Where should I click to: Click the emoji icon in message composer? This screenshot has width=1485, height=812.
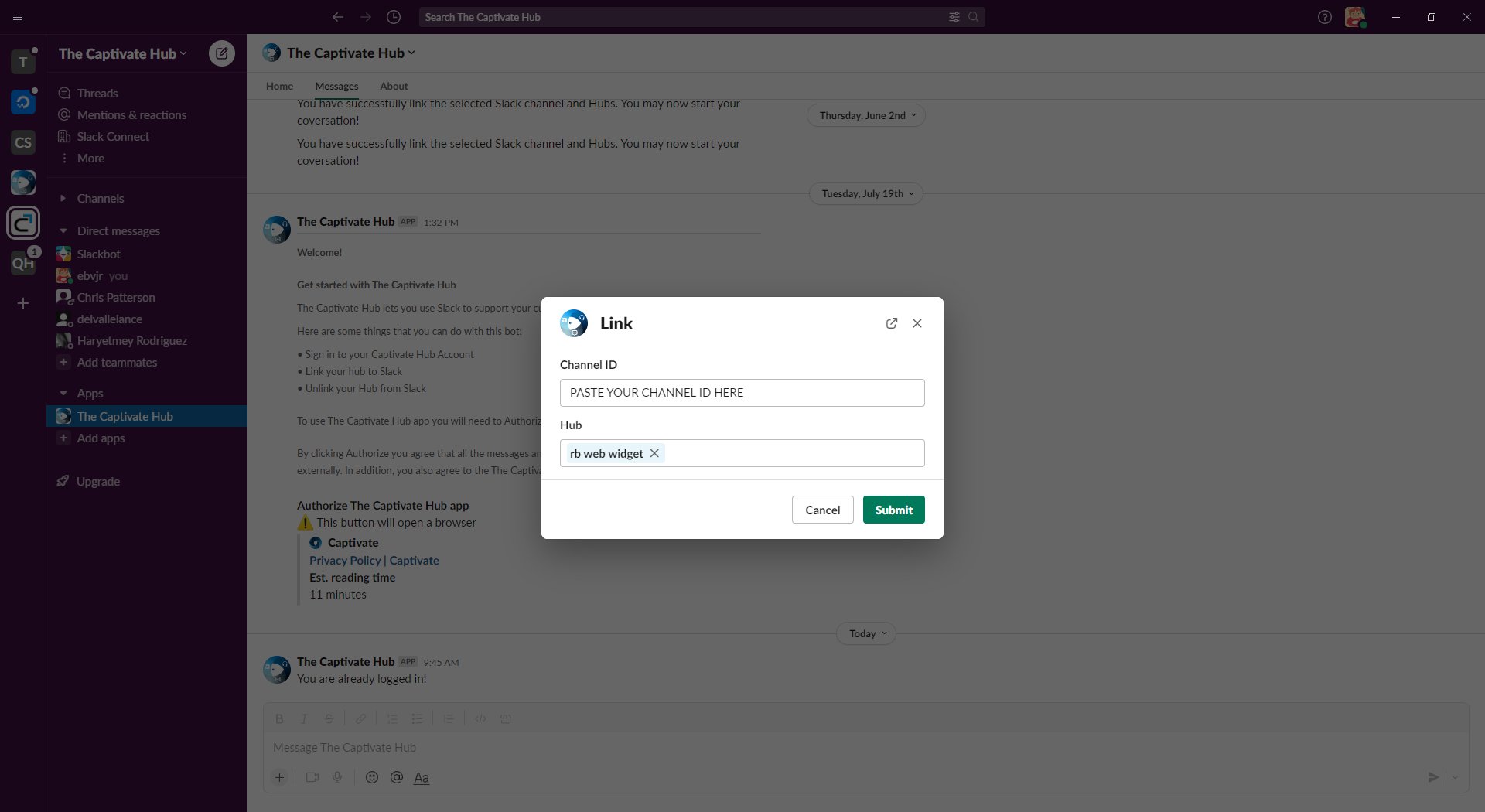coord(372,777)
